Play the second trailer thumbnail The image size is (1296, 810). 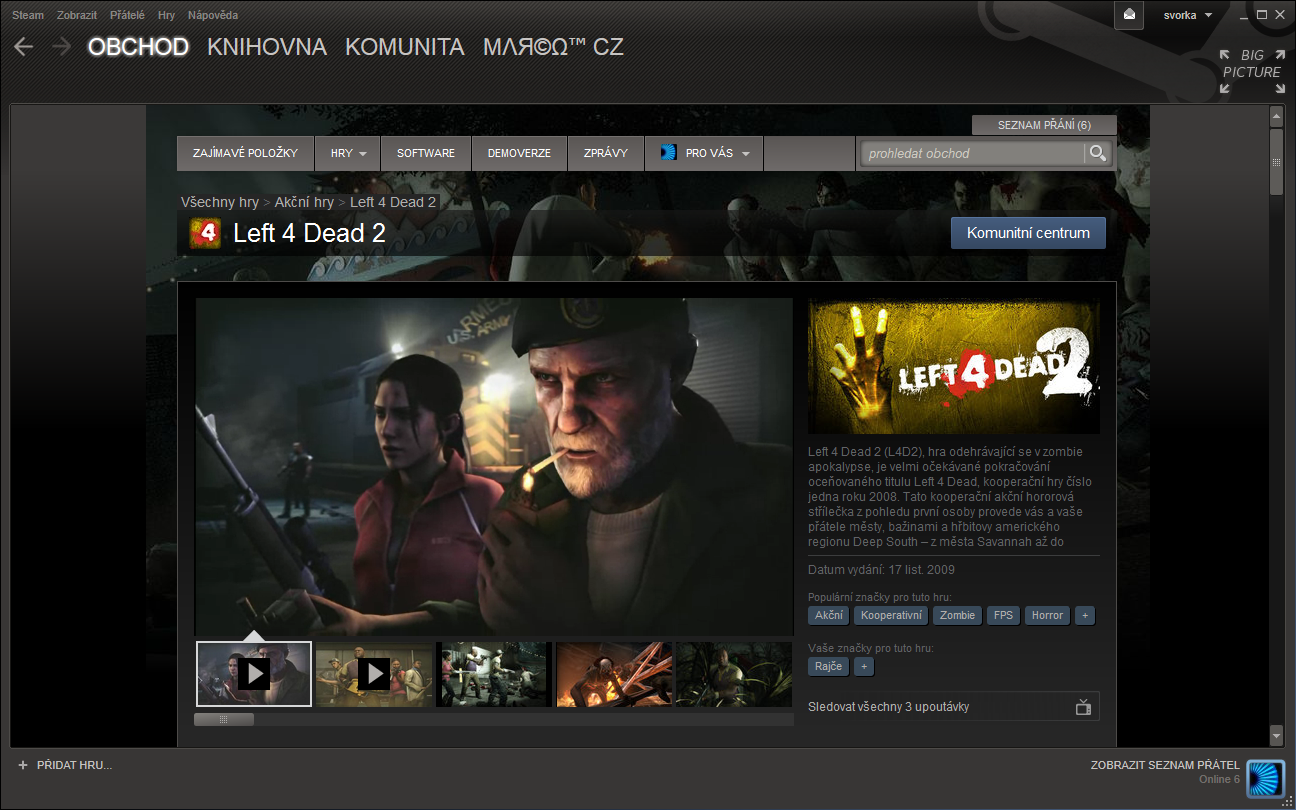coord(374,674)
